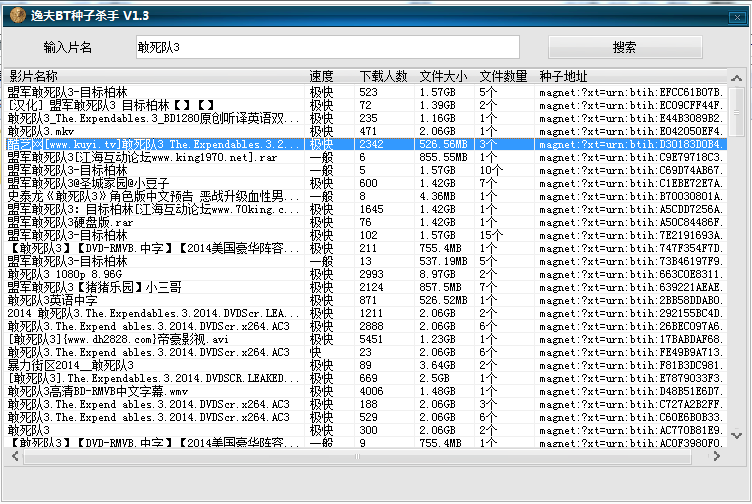This screenshot has height=504, width=752.
Task: Click the app logo icon in title bar
Action: [x=18, y=15]
